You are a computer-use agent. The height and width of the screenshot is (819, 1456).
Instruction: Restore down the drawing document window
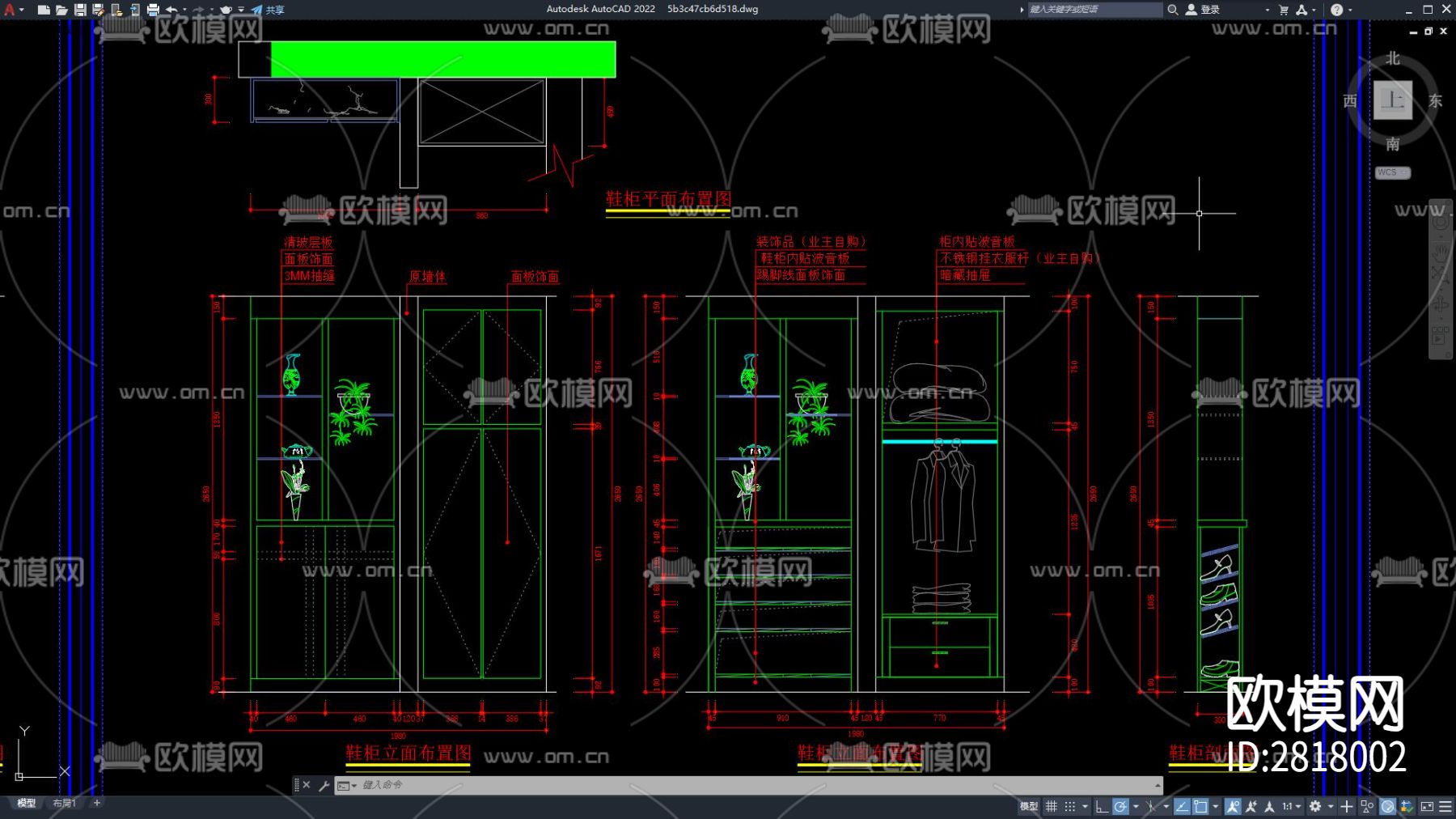(x=1428, y=31)
